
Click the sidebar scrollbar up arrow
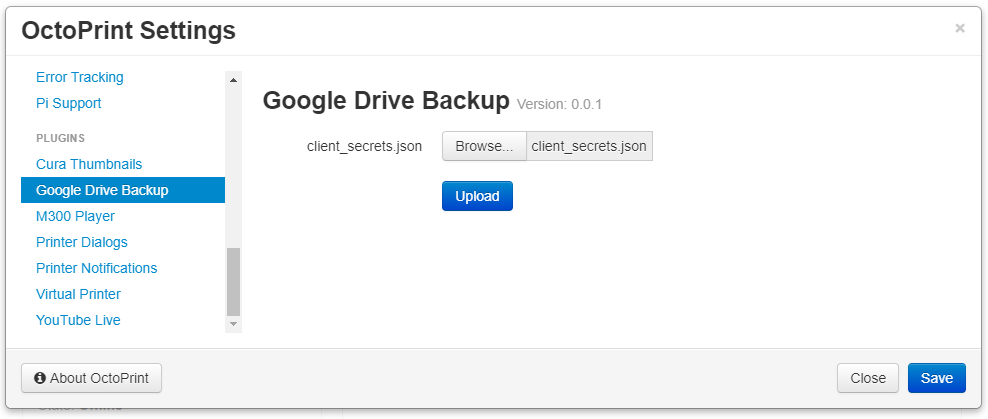tap(234, 79)
